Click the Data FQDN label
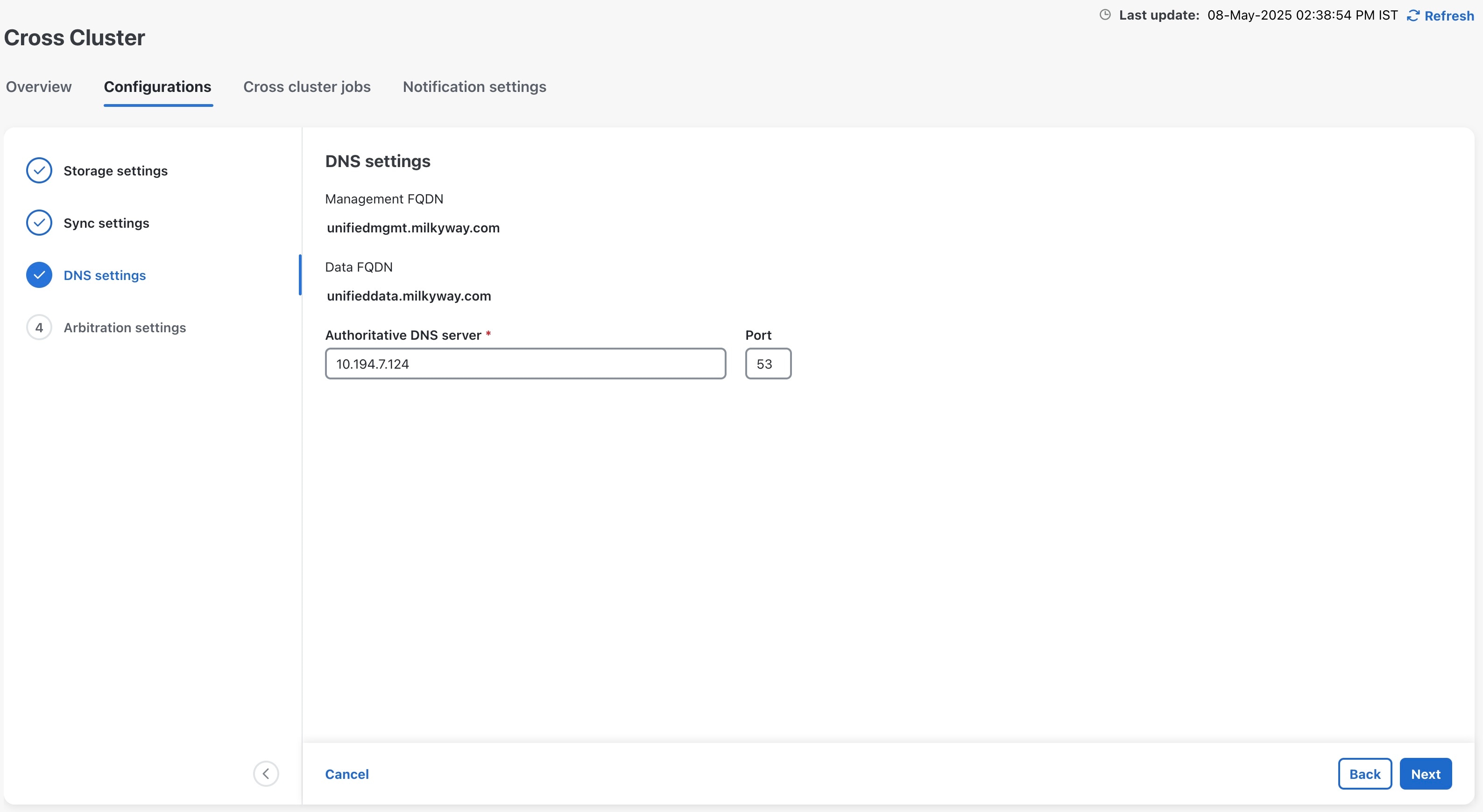The width and height of the screenshot is (1483, 812). pyautogui.click(x=359, y=267)
